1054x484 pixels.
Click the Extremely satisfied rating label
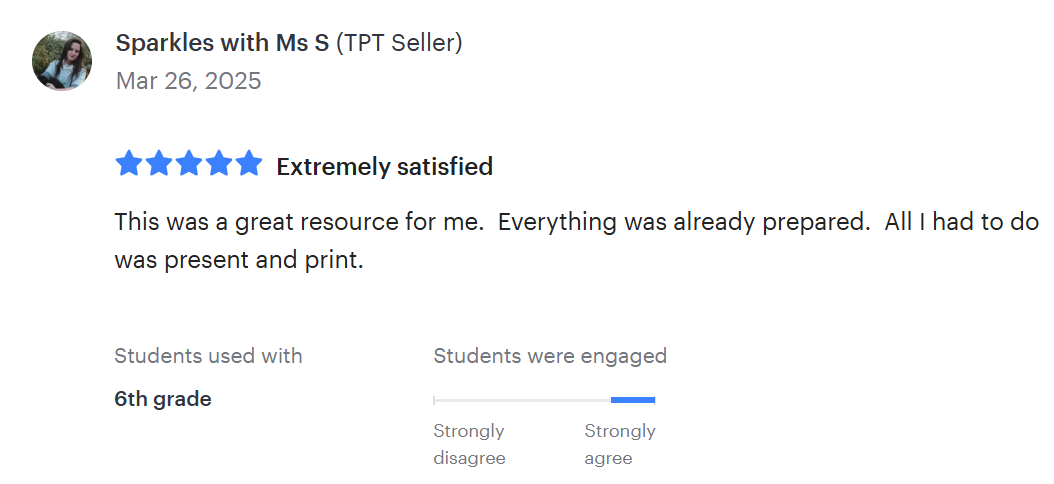tap(384, 166)
